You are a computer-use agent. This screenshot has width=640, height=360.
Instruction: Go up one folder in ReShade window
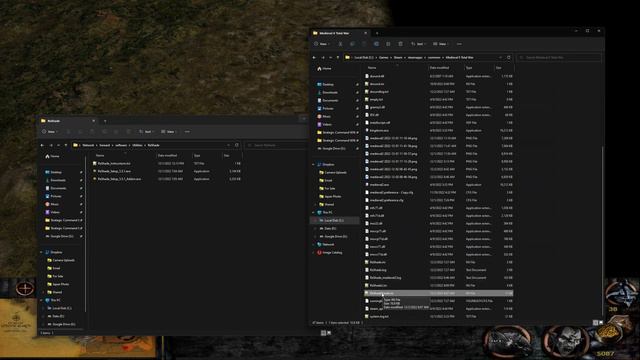[66, 145]
